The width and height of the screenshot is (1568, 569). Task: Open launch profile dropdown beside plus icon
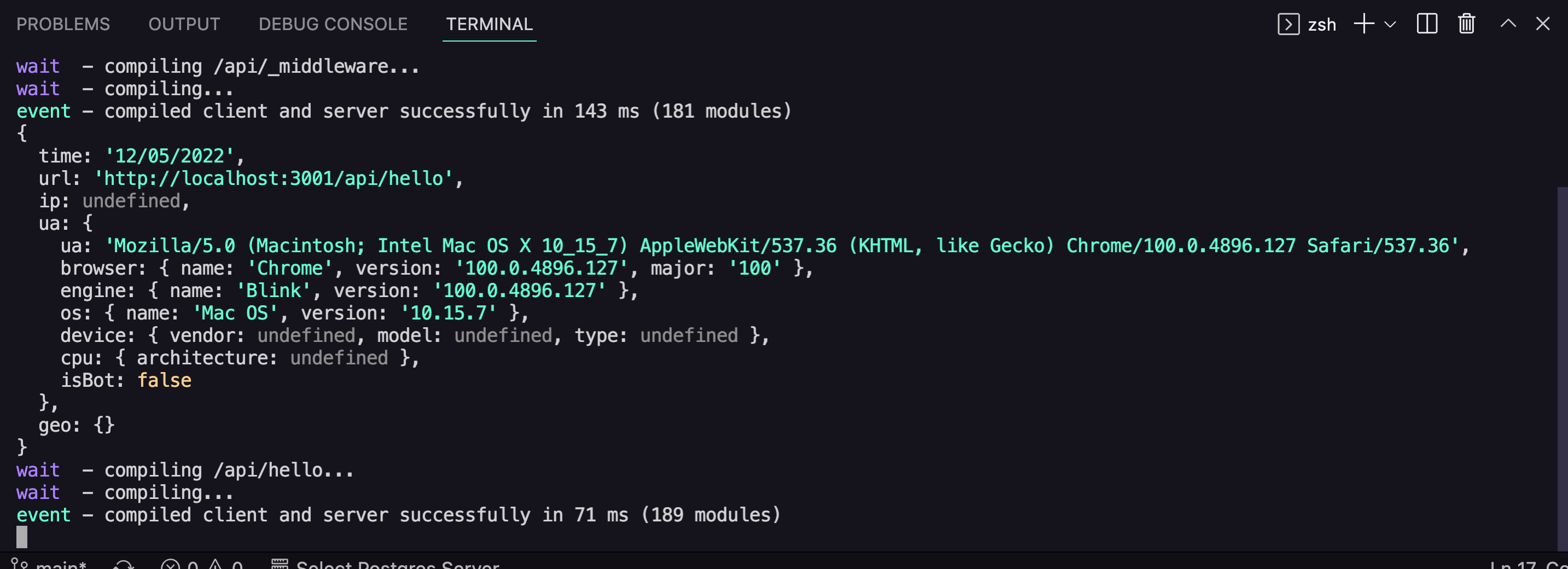[x=1390, y=24]
